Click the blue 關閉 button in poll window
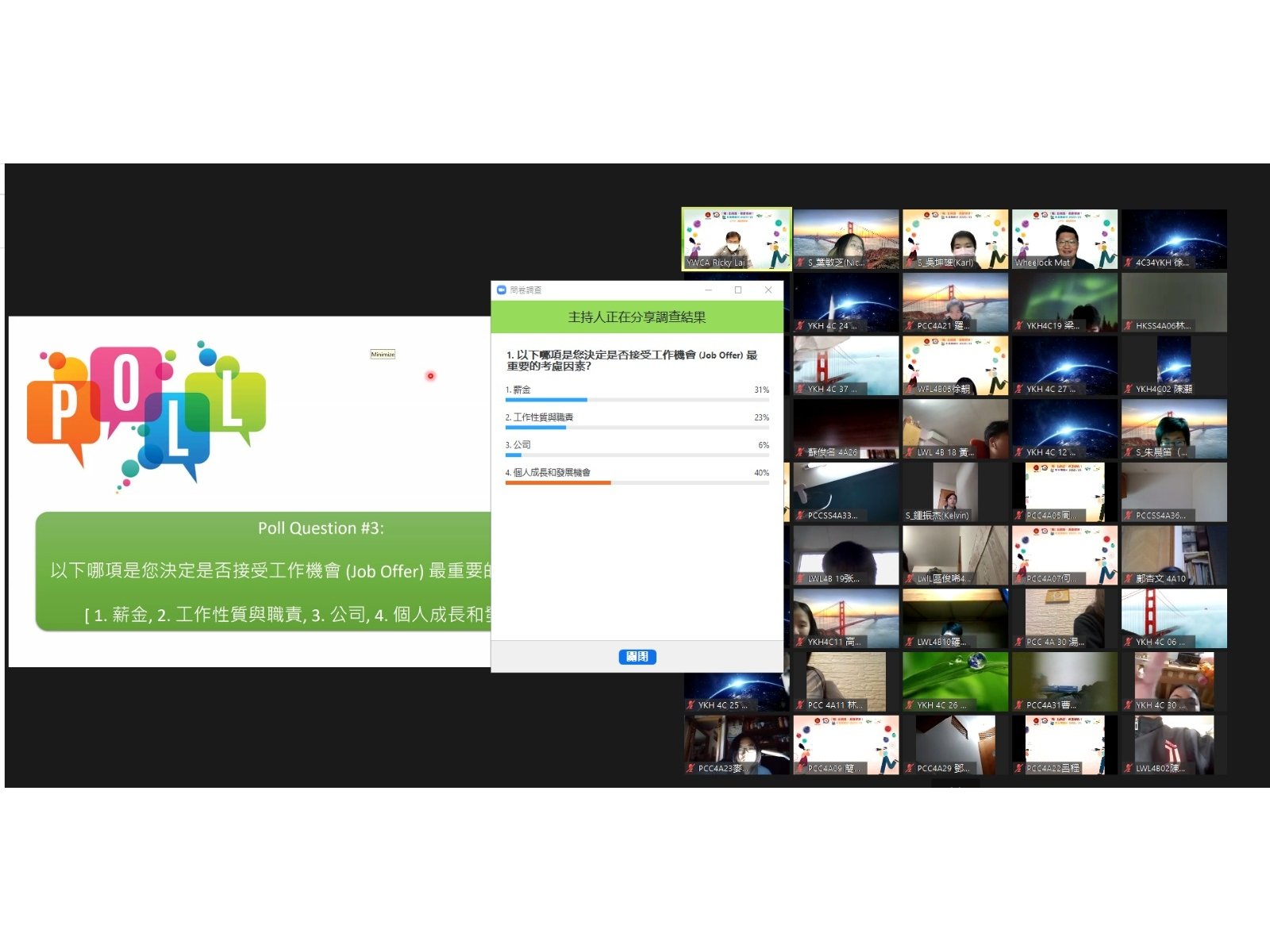Viewport: 1270px width, 952px height. [637, 656]
